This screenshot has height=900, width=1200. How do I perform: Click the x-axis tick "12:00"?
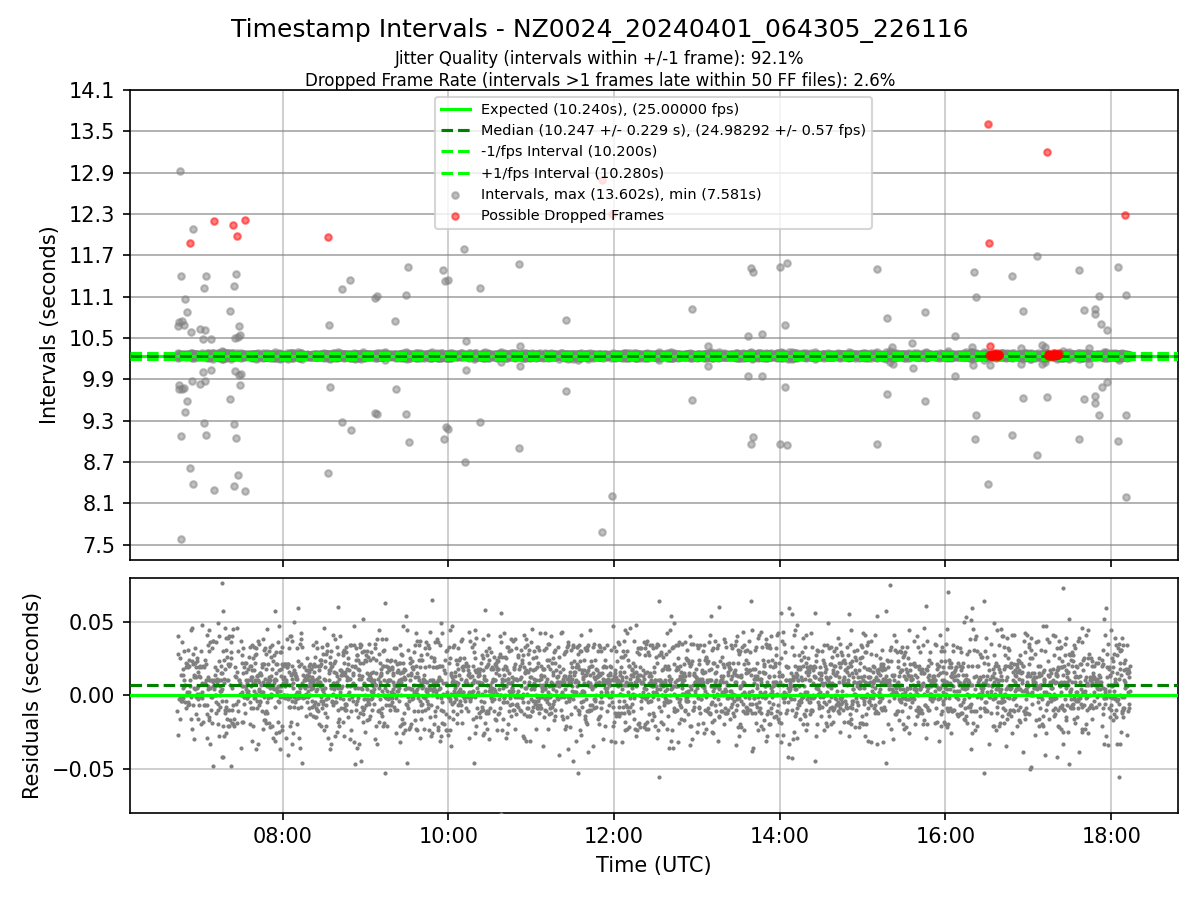(613, 835)
